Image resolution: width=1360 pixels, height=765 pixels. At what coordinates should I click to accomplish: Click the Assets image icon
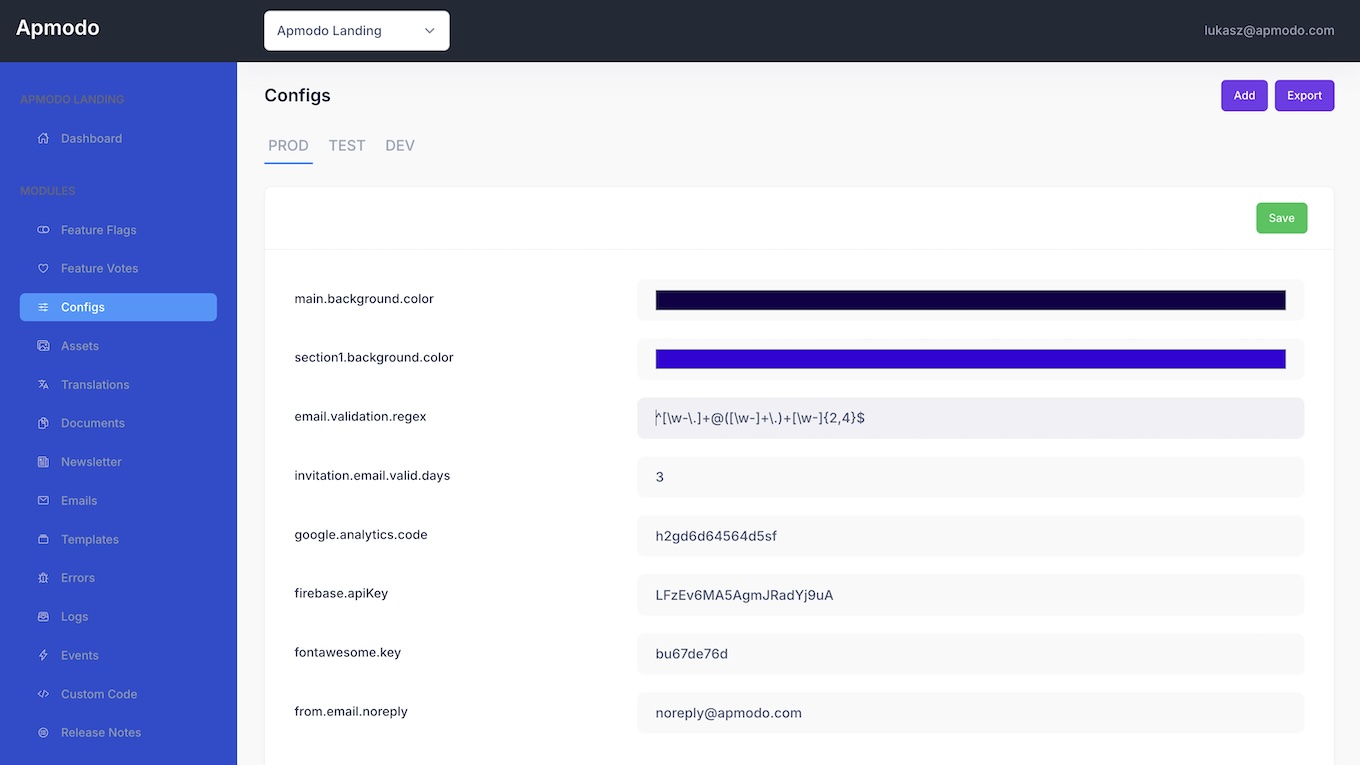tap(43, 346)
